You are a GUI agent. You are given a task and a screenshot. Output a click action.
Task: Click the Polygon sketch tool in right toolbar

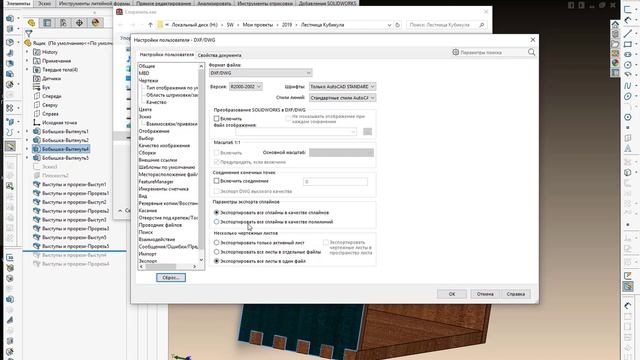click(x=628, y=117)
